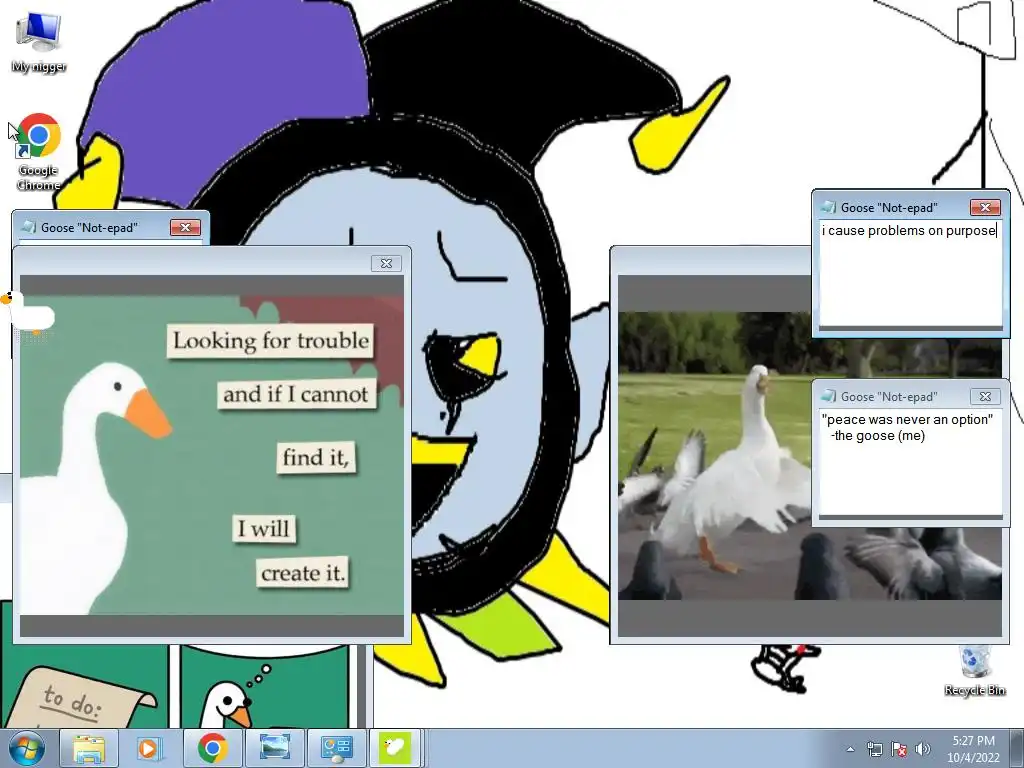This screenshot has height=768, width=1024.
Task: Open the clock showing 5:27 PM
Action: point(973,741)
